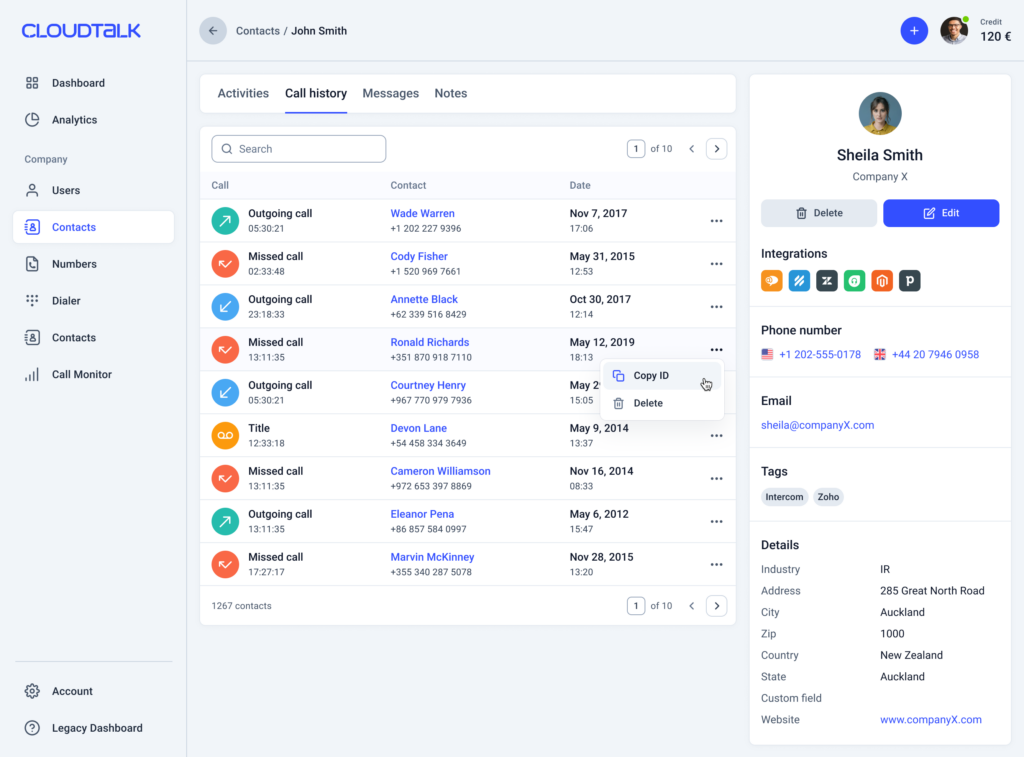Open the three-dot menu for Wade Warren

[x=716, y=221]
